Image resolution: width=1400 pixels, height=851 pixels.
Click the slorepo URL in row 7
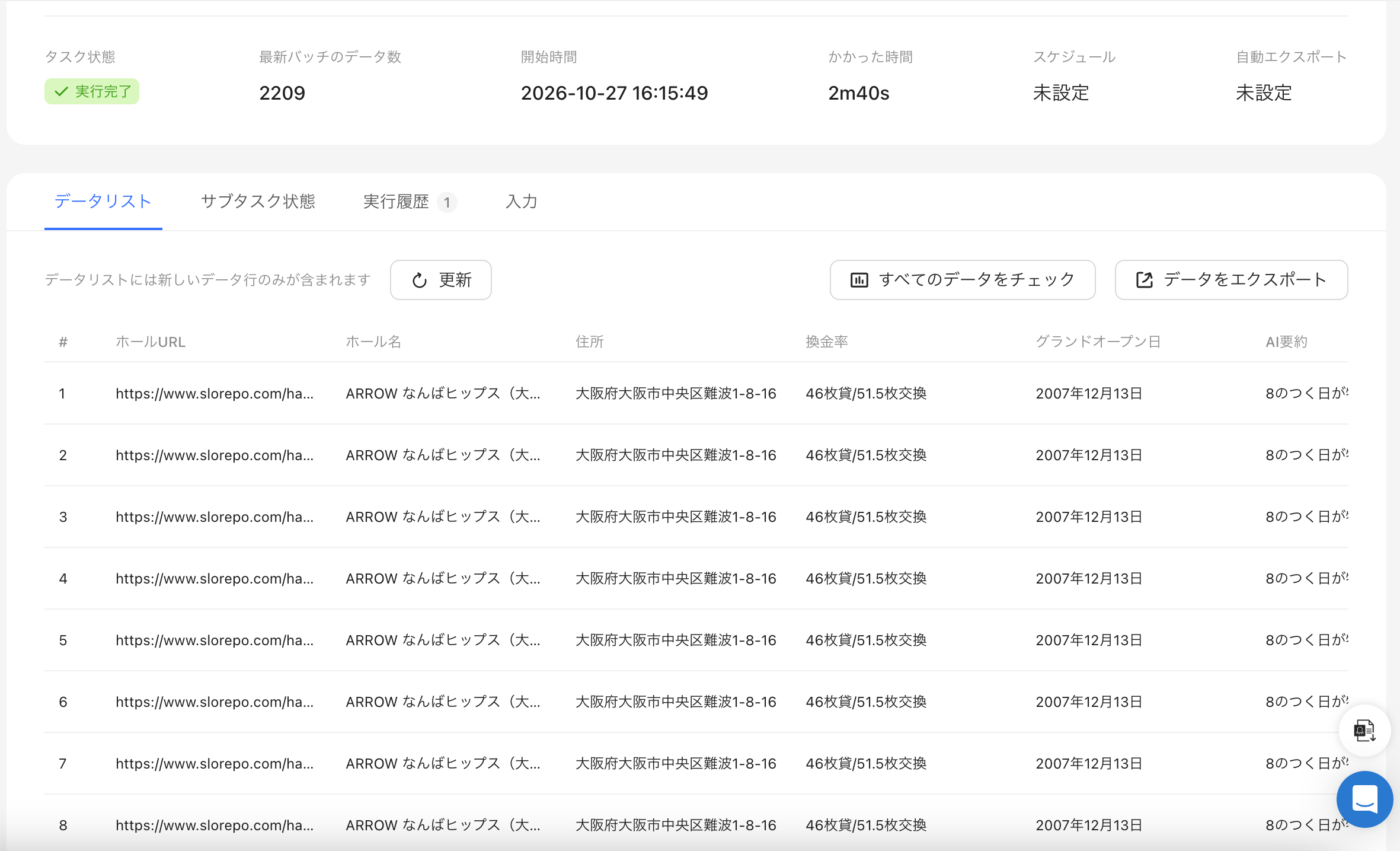(215, 763)
